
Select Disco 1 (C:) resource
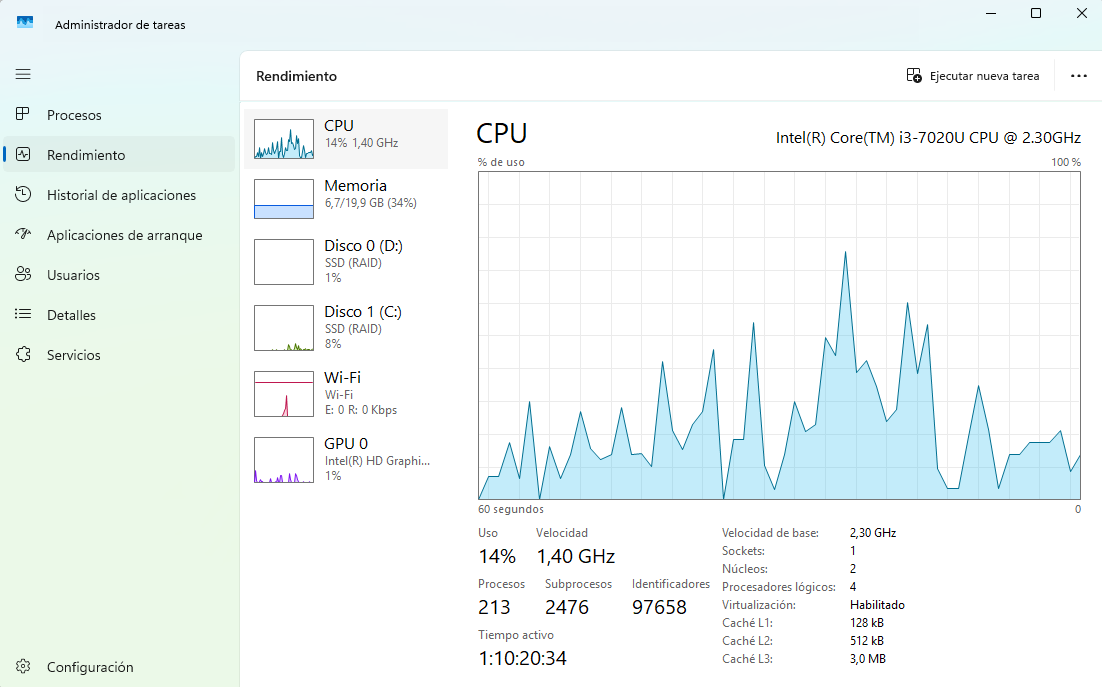tap(346, 327)
